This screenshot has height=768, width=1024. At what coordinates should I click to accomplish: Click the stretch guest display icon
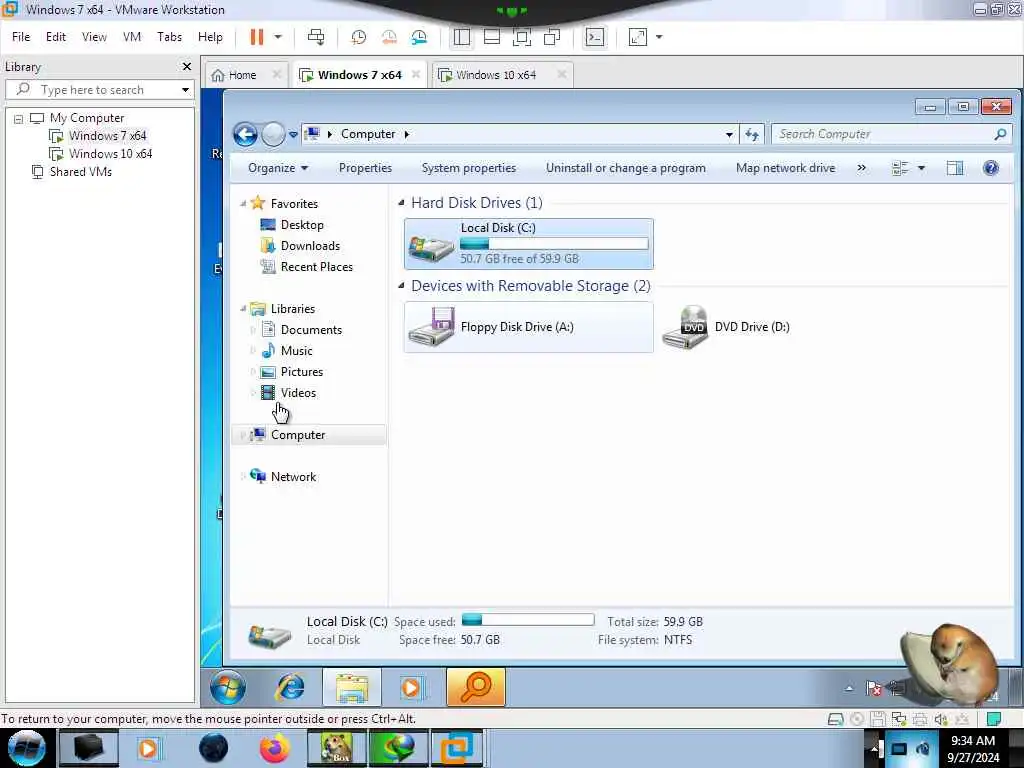tap(637, 37)
